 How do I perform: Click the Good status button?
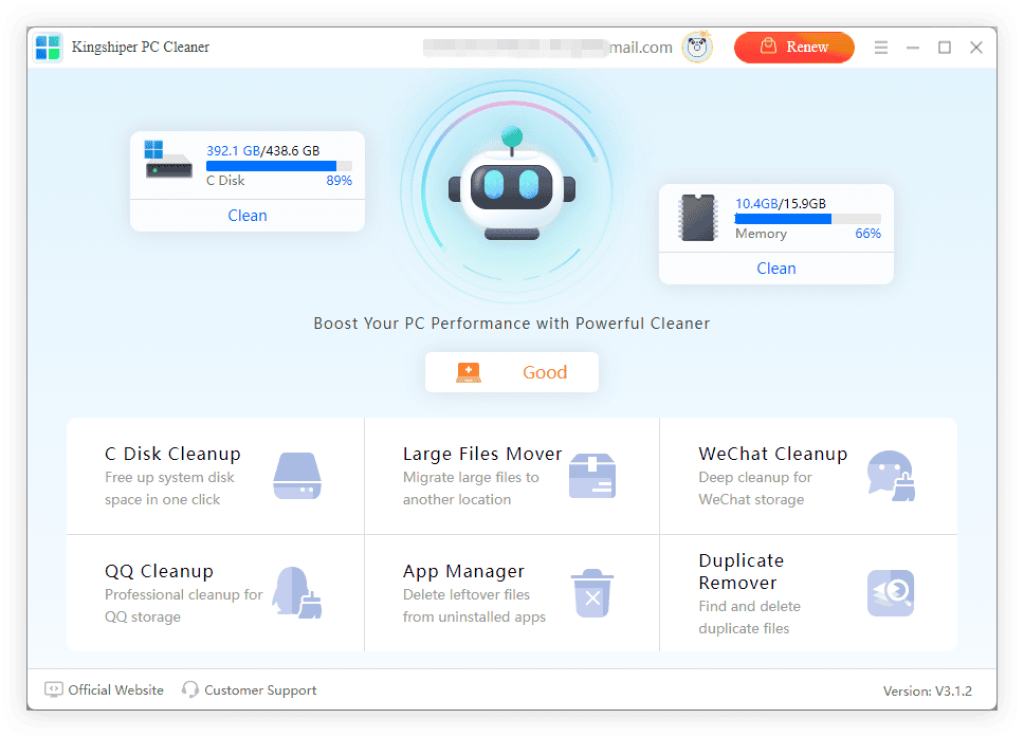coord(511,372)
